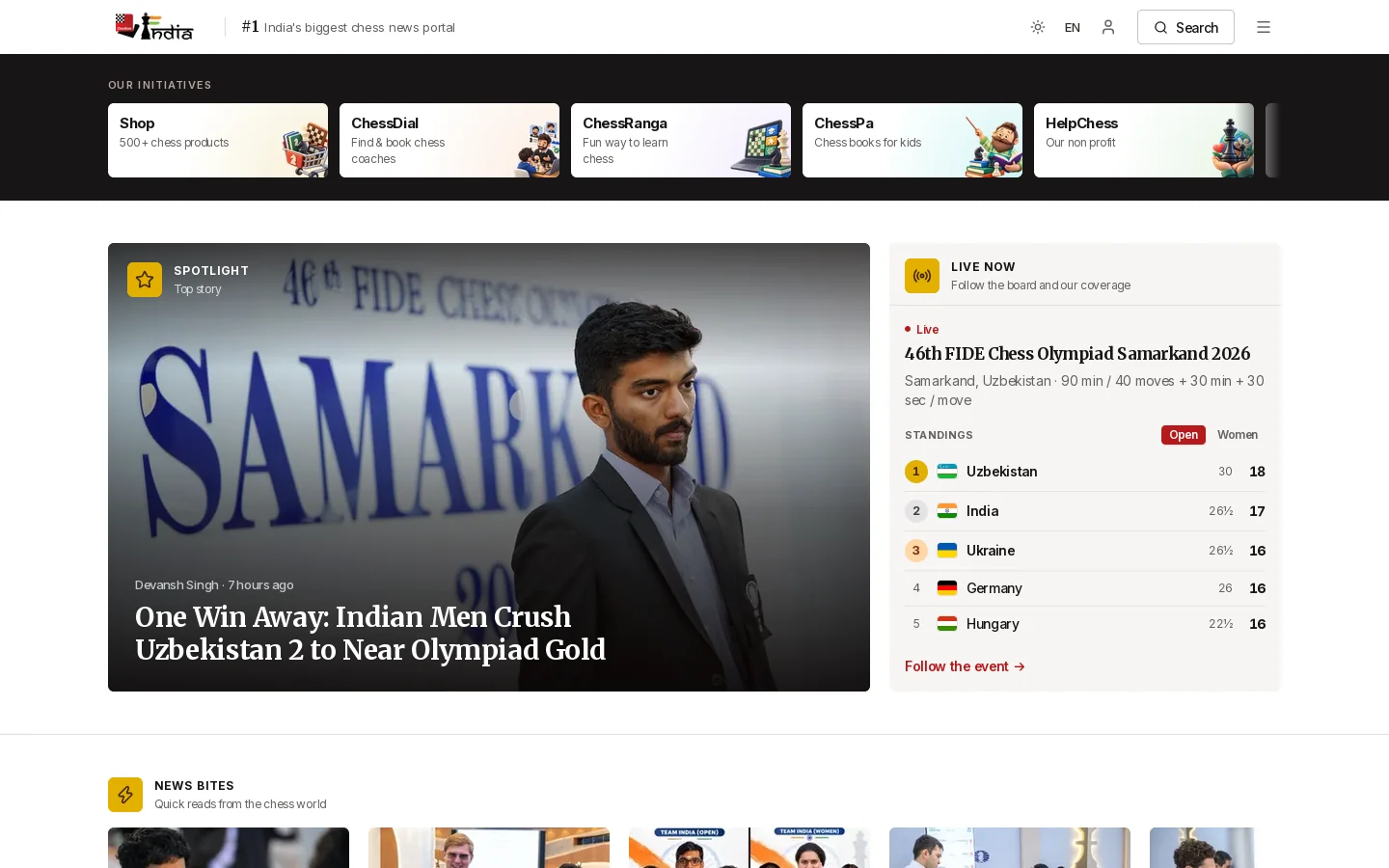Open the ChessPa books for kids card
1389x868 pixels.
tap(912, 140)
